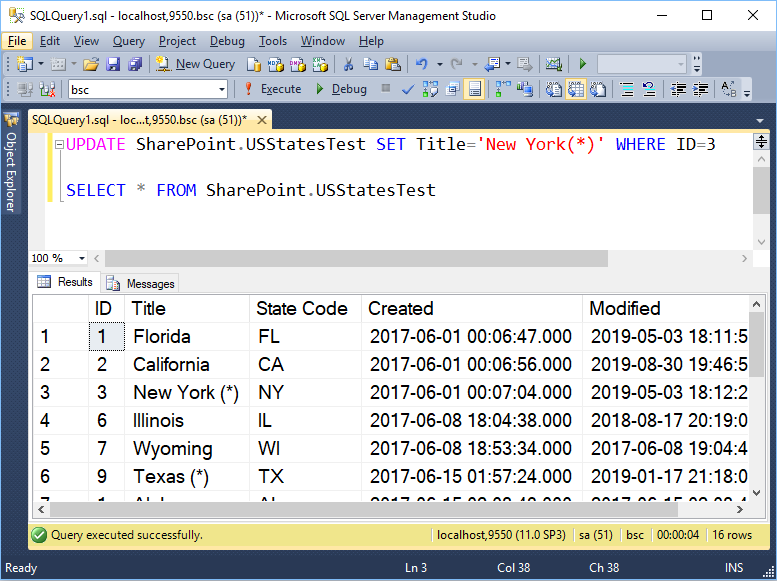The width and height of the screenshot is (777, 581).
Task: Open the Navigate Backward dropdown arrow
Action: point(508,64)
